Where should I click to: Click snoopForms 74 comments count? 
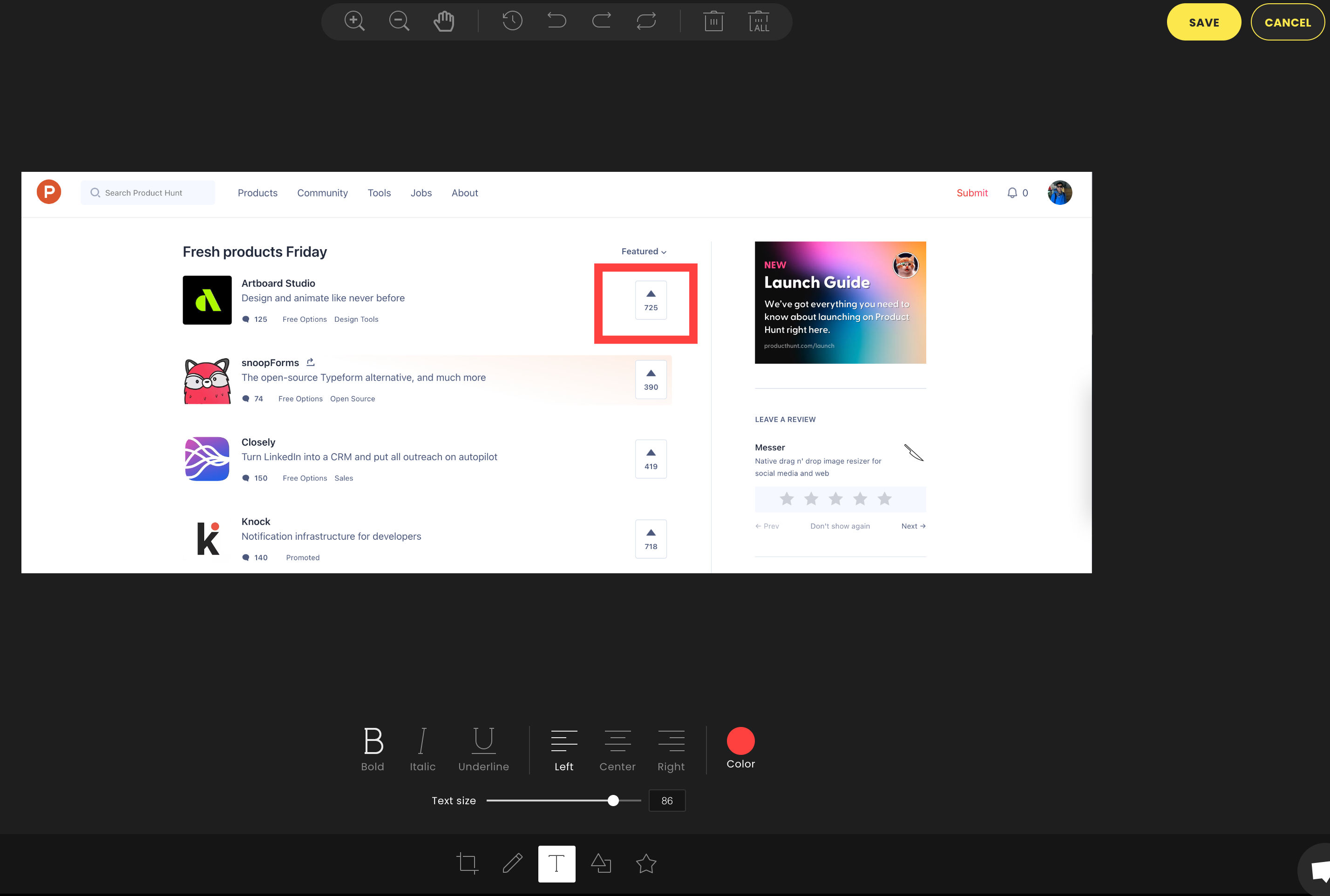[x=252, y=399]
